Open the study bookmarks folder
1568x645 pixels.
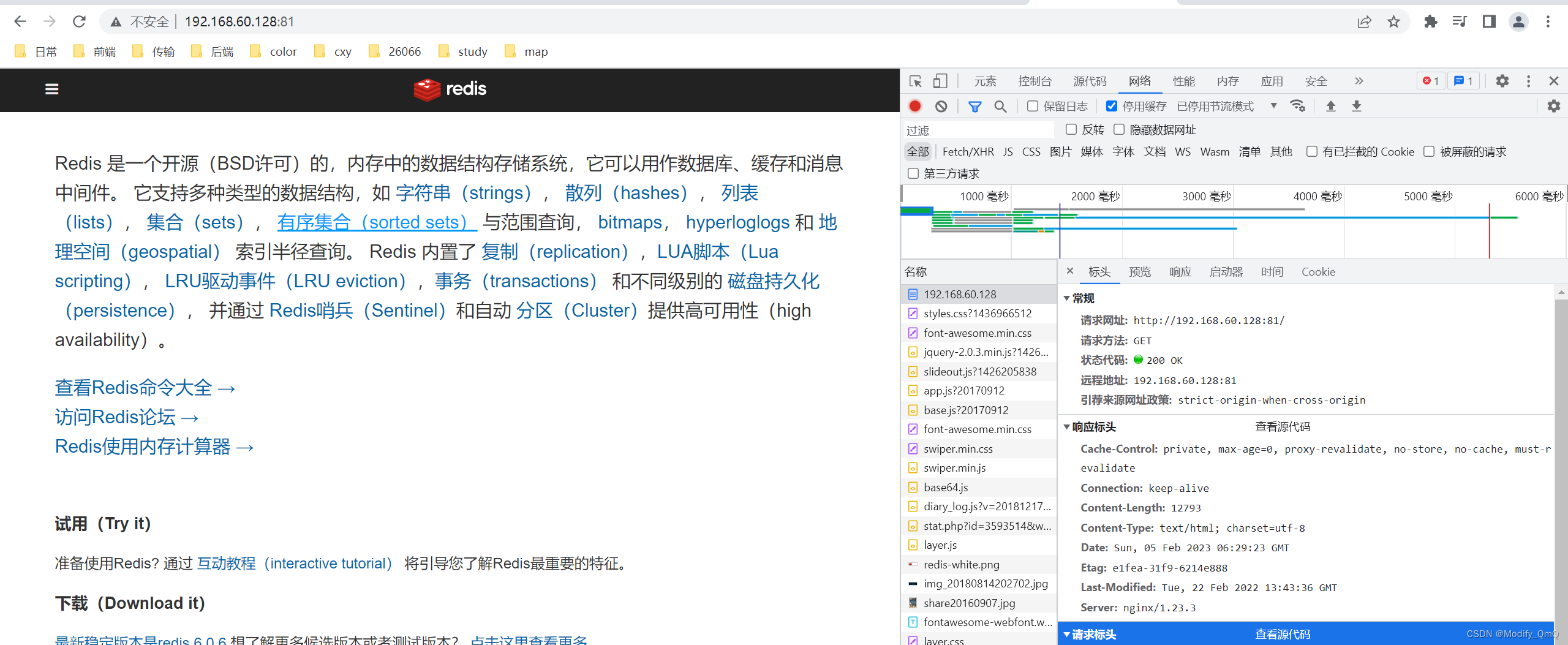(x=463, y=52)
